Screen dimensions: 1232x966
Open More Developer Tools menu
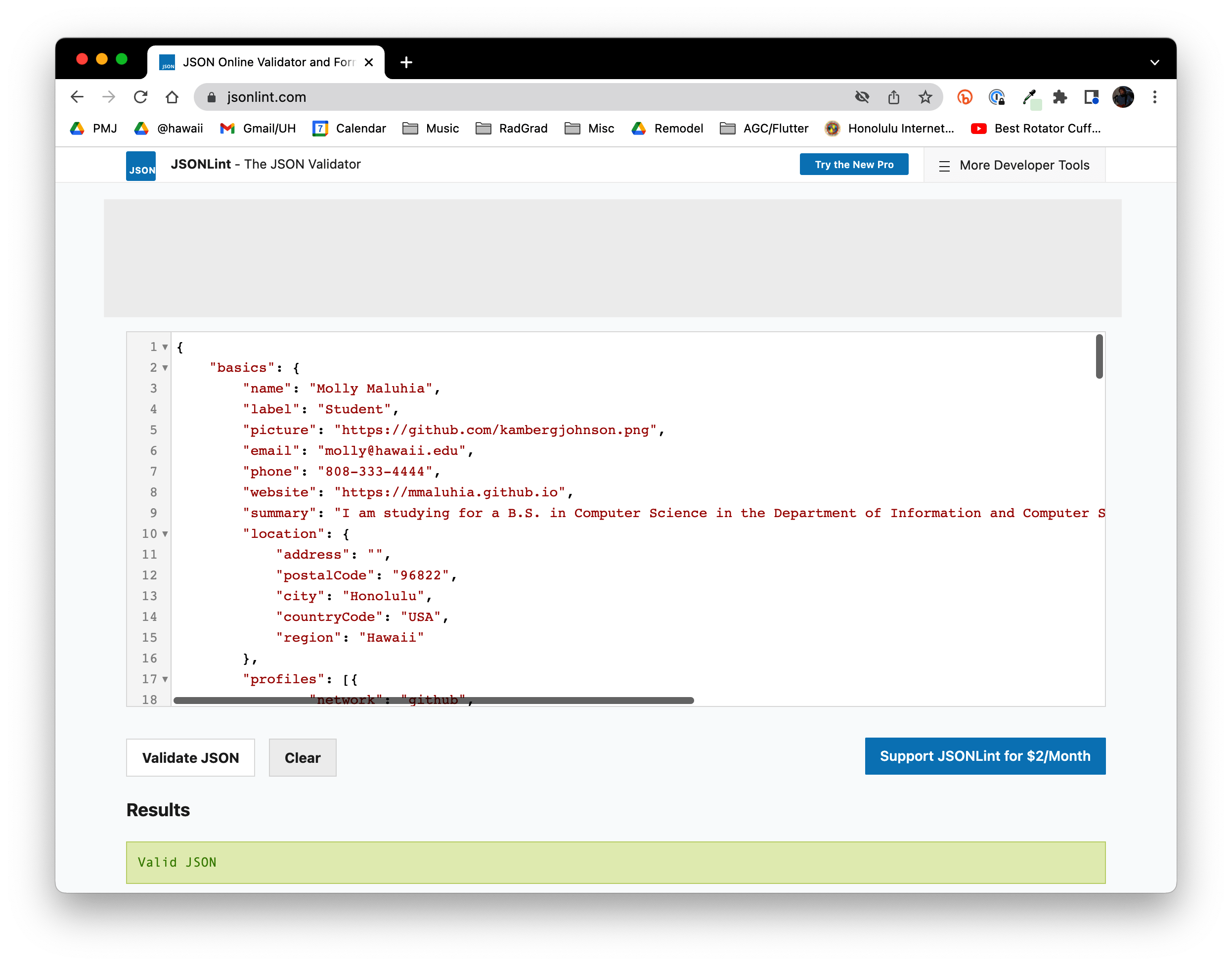[x=1014, y=165]
